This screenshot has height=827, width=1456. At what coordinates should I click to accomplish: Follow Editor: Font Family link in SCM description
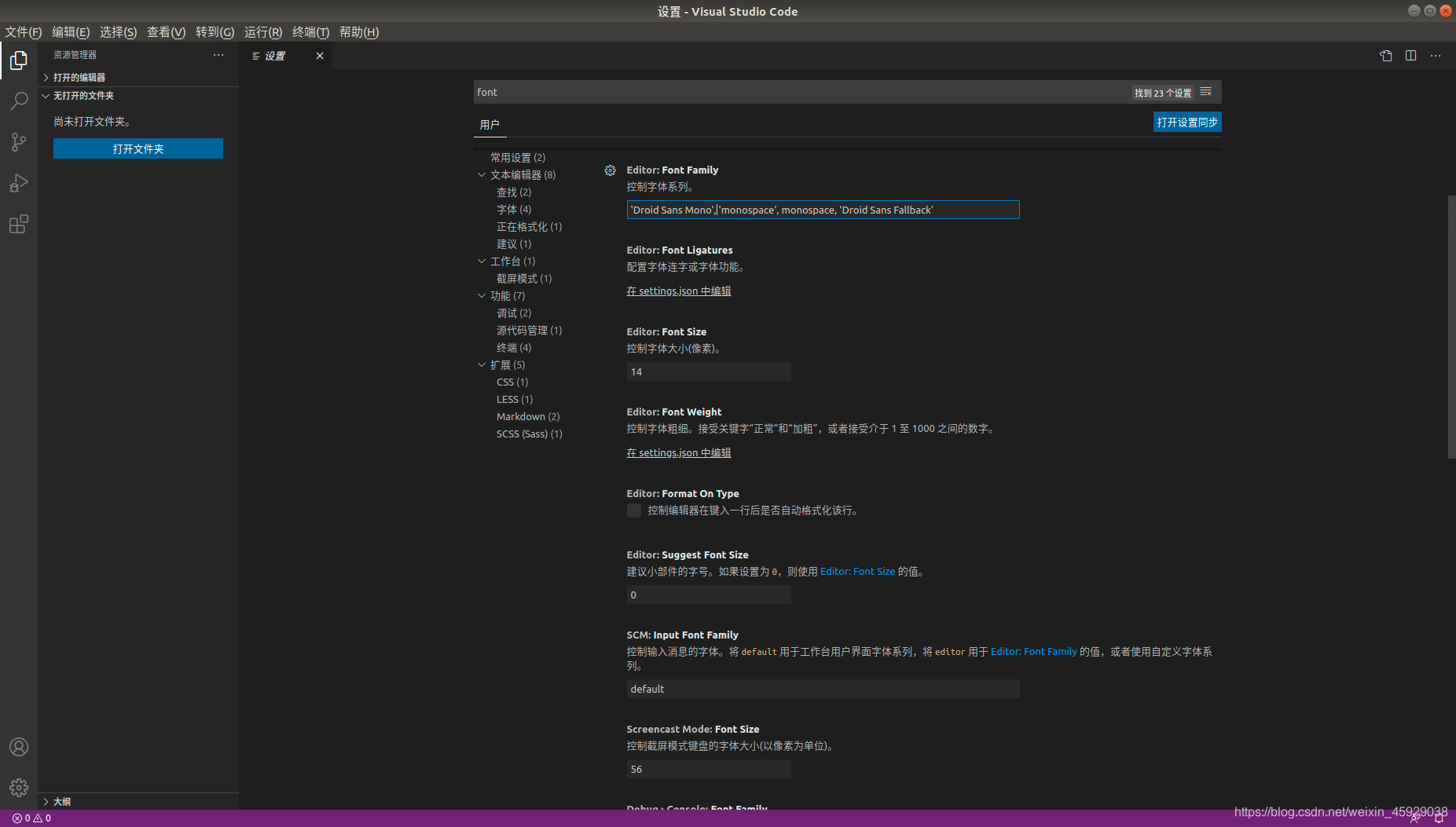pos(1034,652)
